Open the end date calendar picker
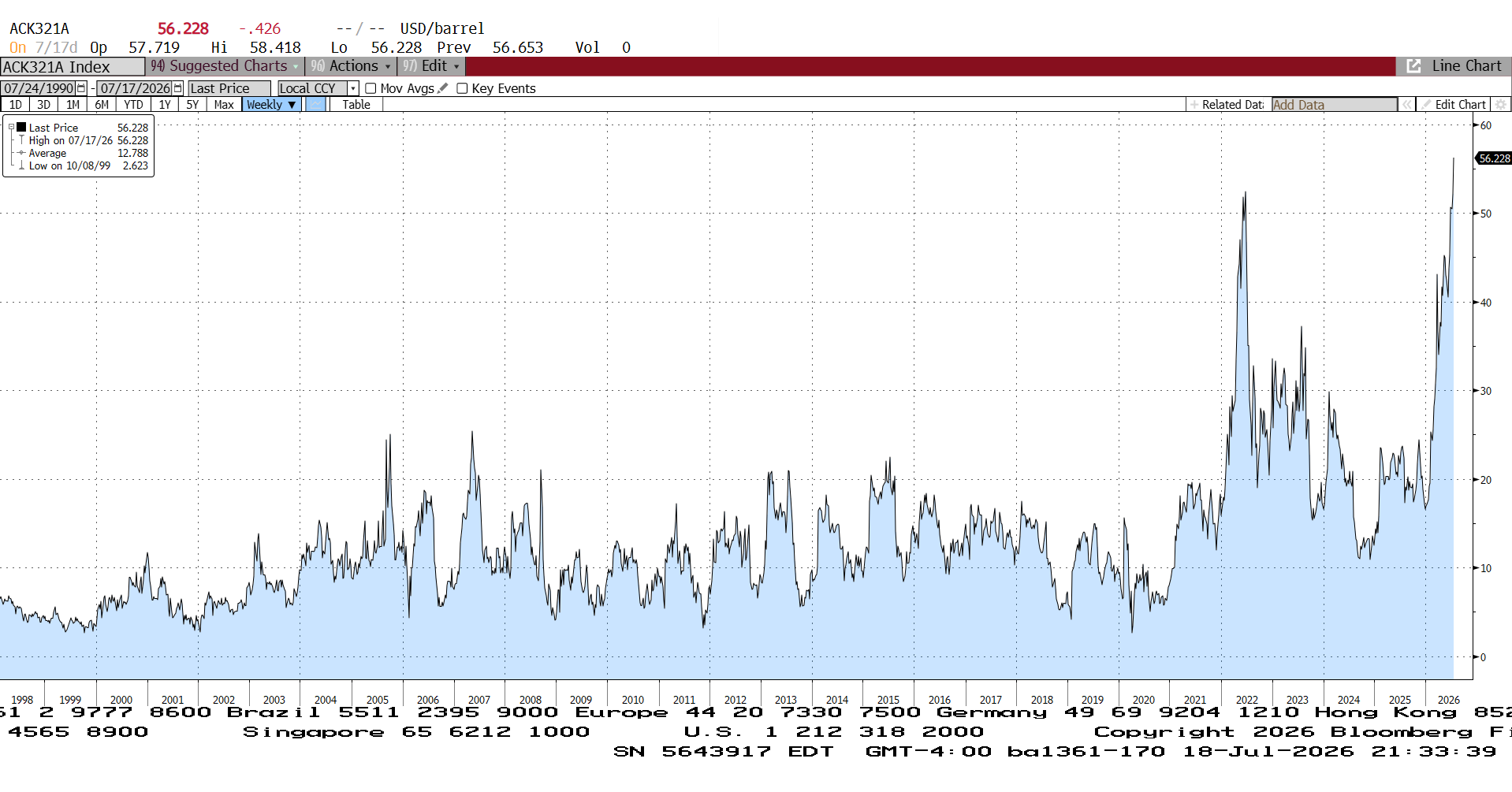Viewport: 1512px width, 792px height. [178, 88]
